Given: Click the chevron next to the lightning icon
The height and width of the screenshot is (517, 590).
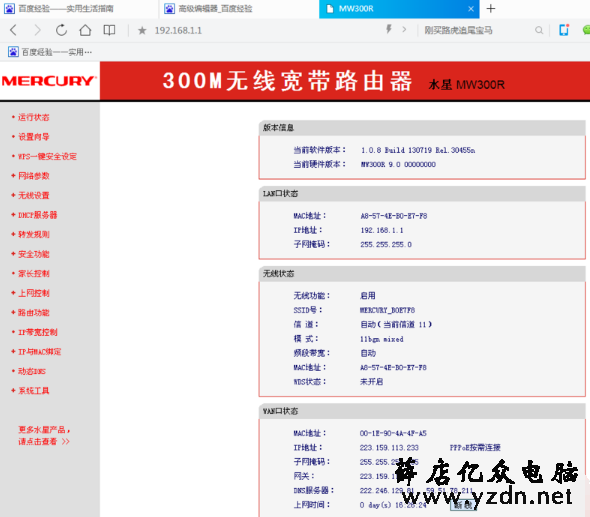Looking at the screenshot, I should point(404,29).
